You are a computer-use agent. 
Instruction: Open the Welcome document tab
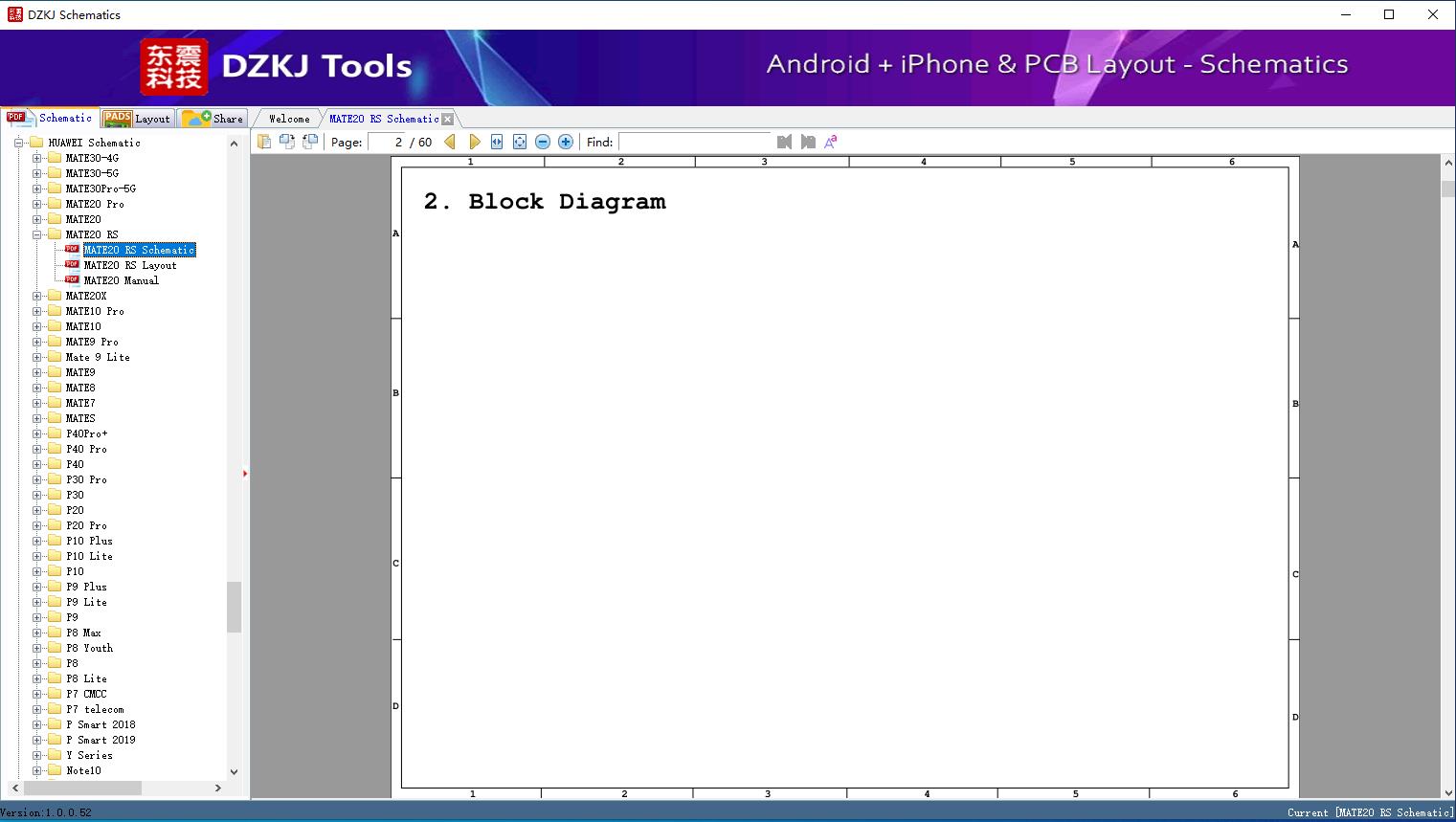(x=289, y=119)
